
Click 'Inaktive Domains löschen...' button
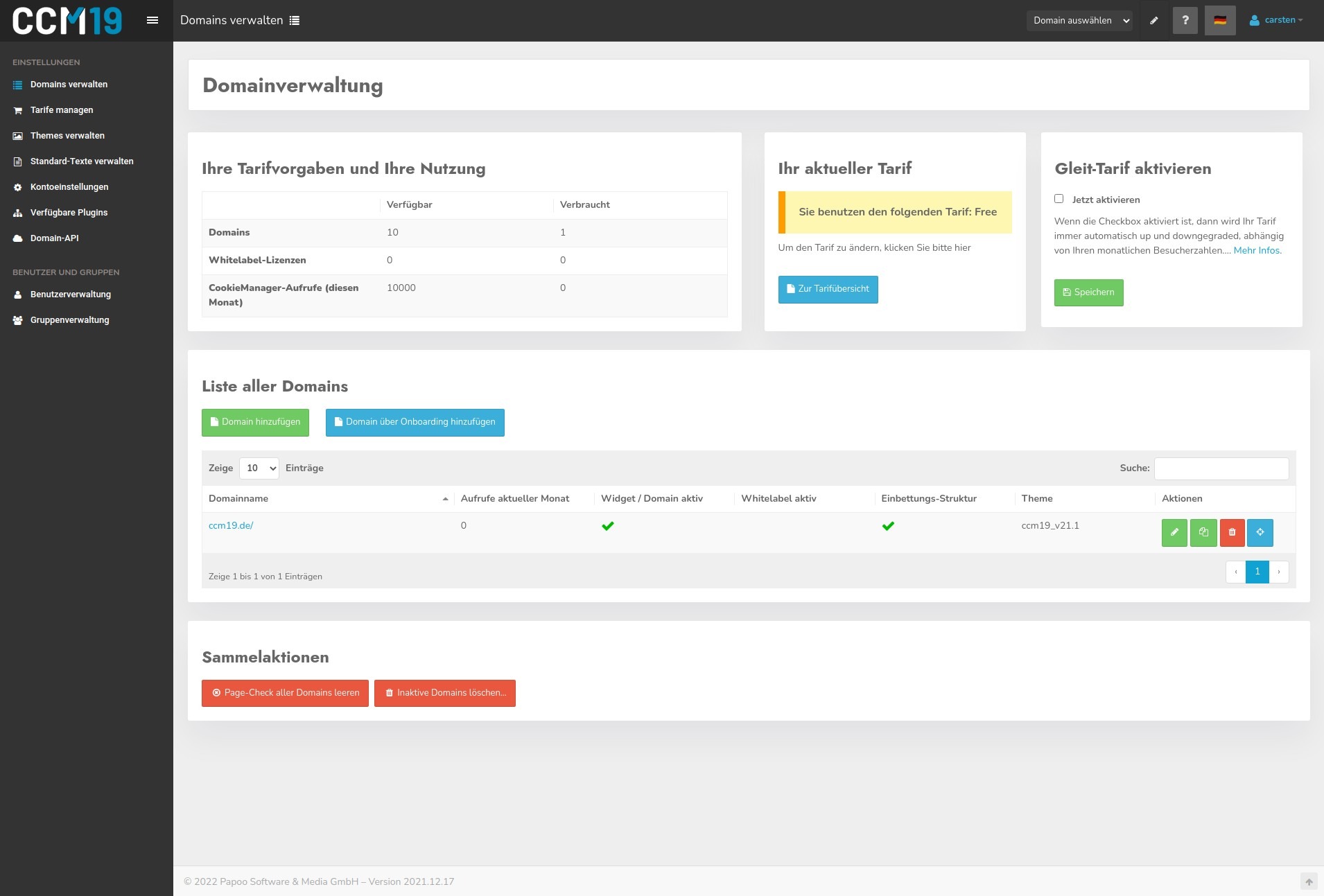tap(445, 693)
